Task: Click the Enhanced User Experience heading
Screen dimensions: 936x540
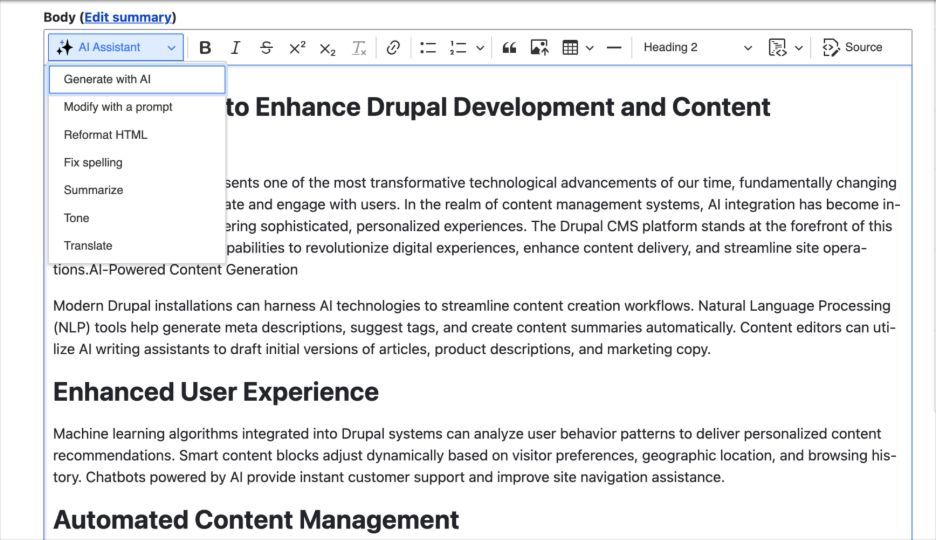Action: (x=216, y=392)
